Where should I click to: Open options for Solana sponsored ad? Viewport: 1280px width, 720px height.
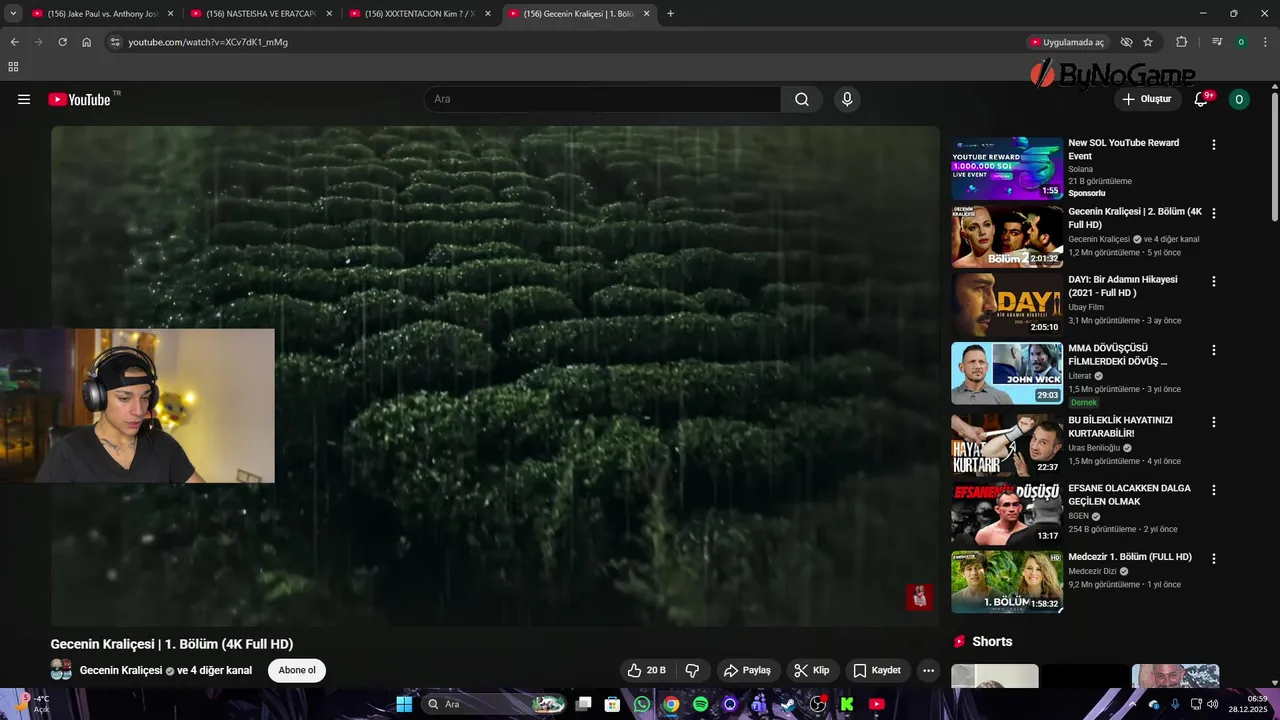(x=1214, y=145)
